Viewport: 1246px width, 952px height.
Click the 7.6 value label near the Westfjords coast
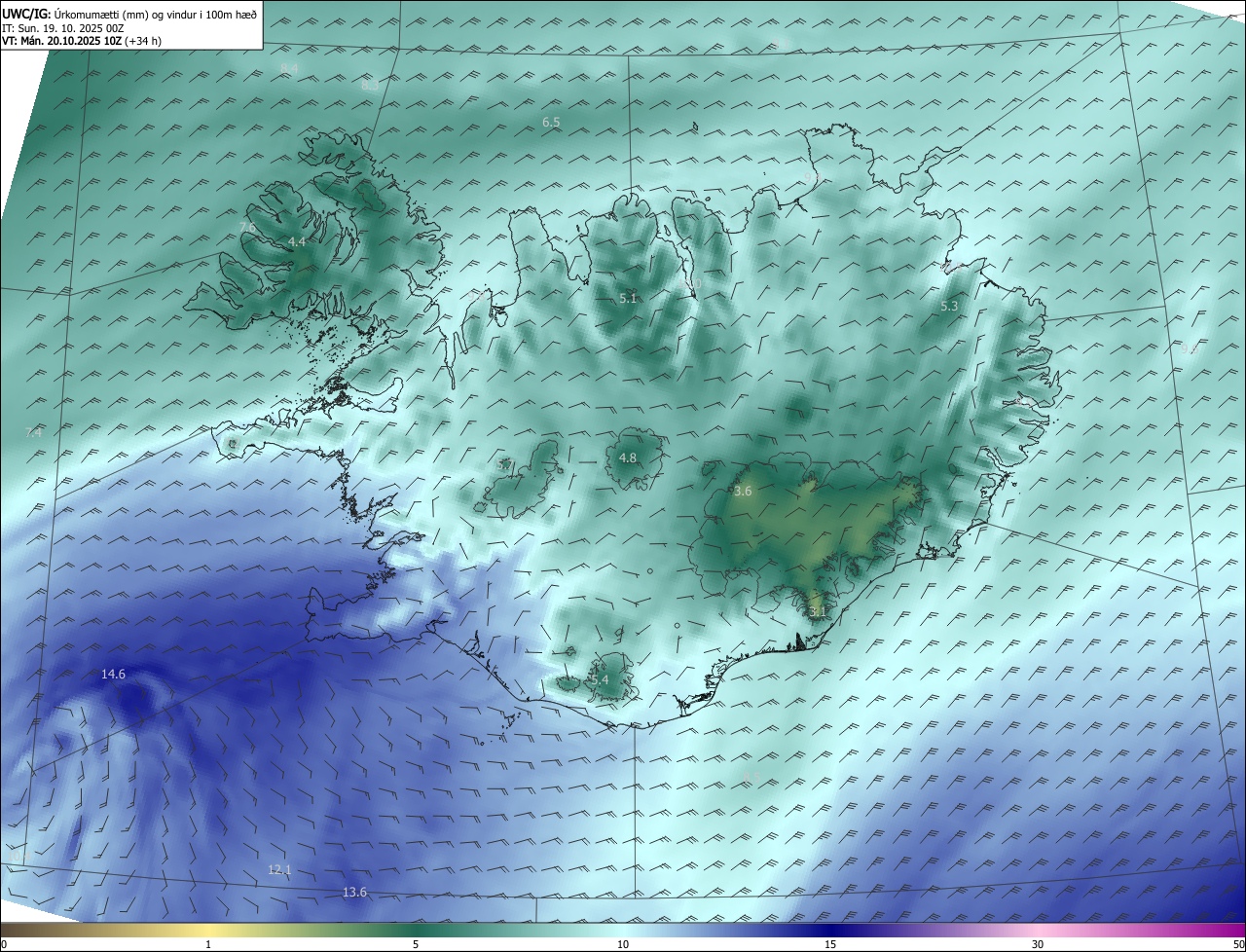point(247,227)
